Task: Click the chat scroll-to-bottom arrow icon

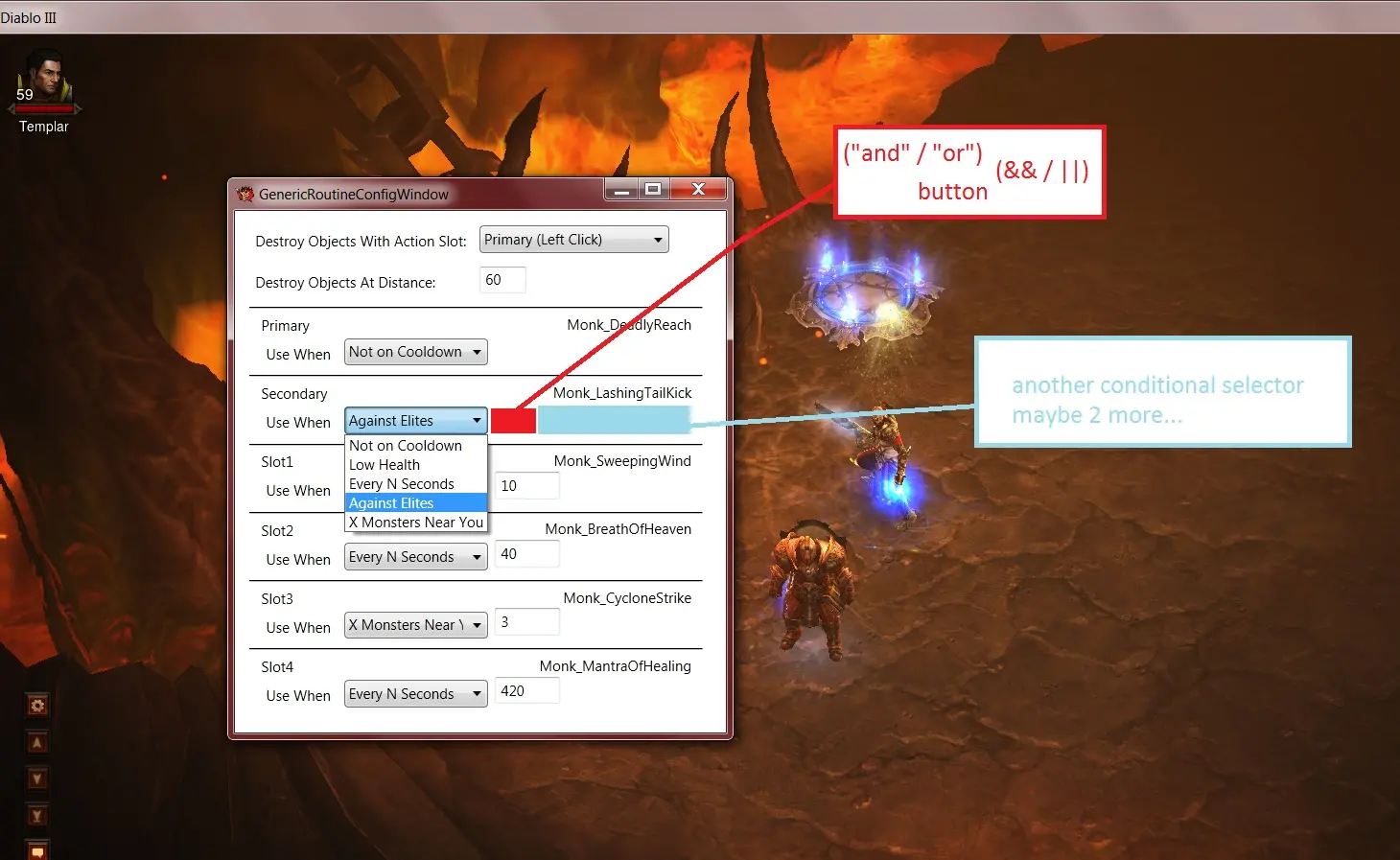Action: tap(36, 816)
